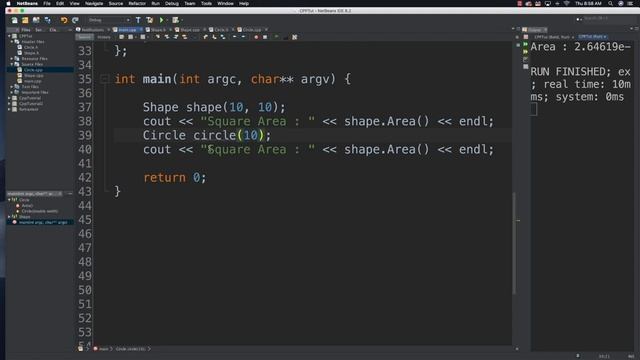Click the Clean and Build icon
This screenshot has height=360, width=640.
coord(149,20)
